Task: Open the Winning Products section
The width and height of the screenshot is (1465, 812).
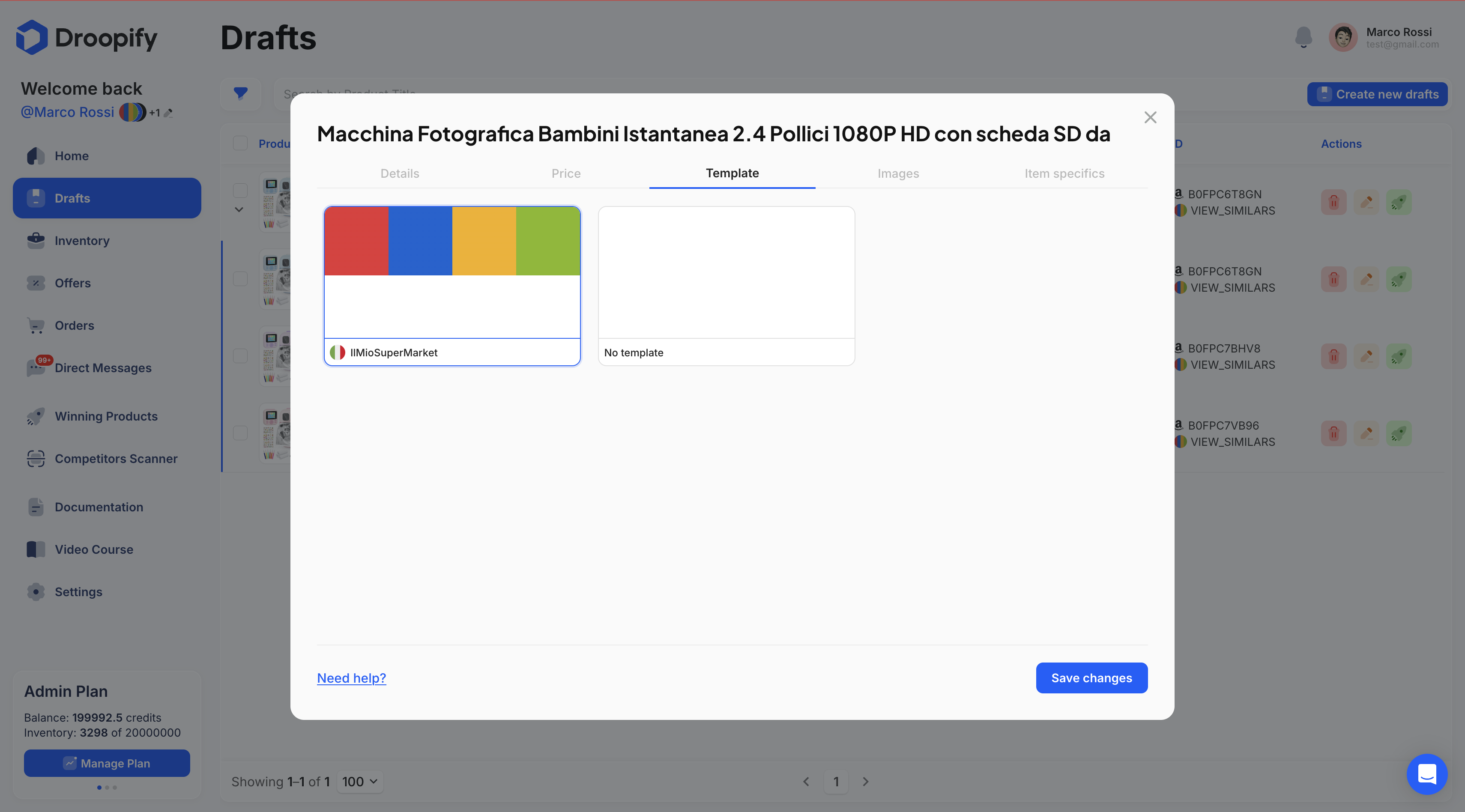Action: [x=106, y=416]
